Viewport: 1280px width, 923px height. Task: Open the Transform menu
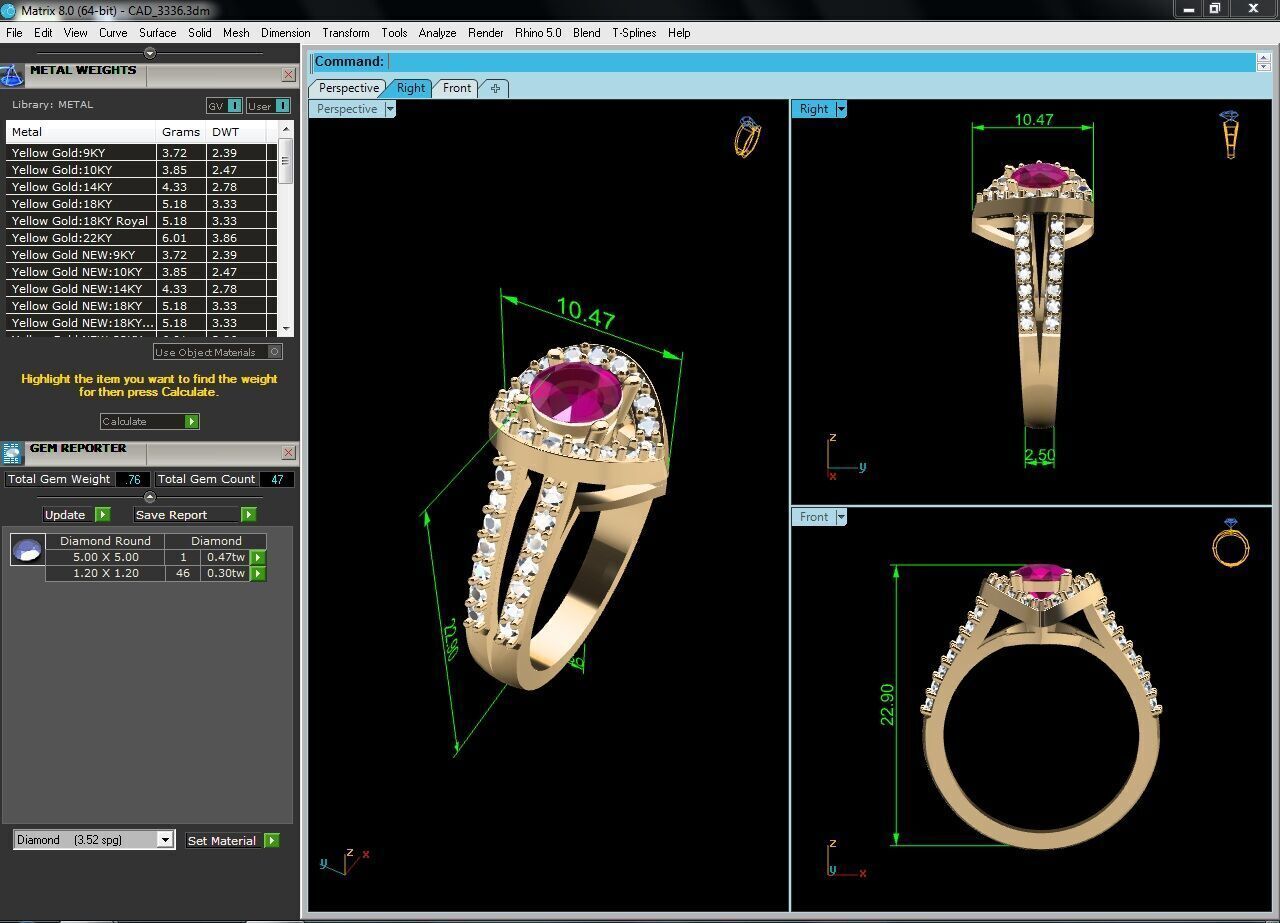[346, 33]
